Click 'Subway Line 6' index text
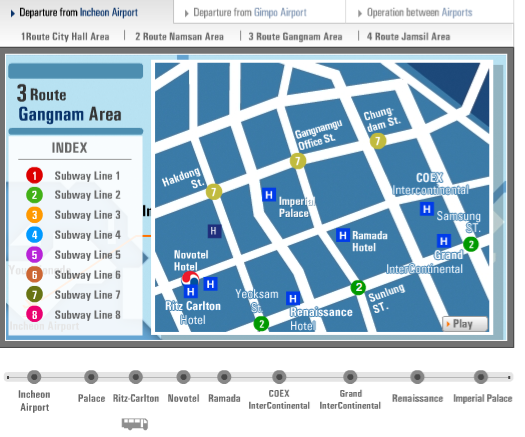The height and width of the screenshot is (437, 525). point(87,275)
